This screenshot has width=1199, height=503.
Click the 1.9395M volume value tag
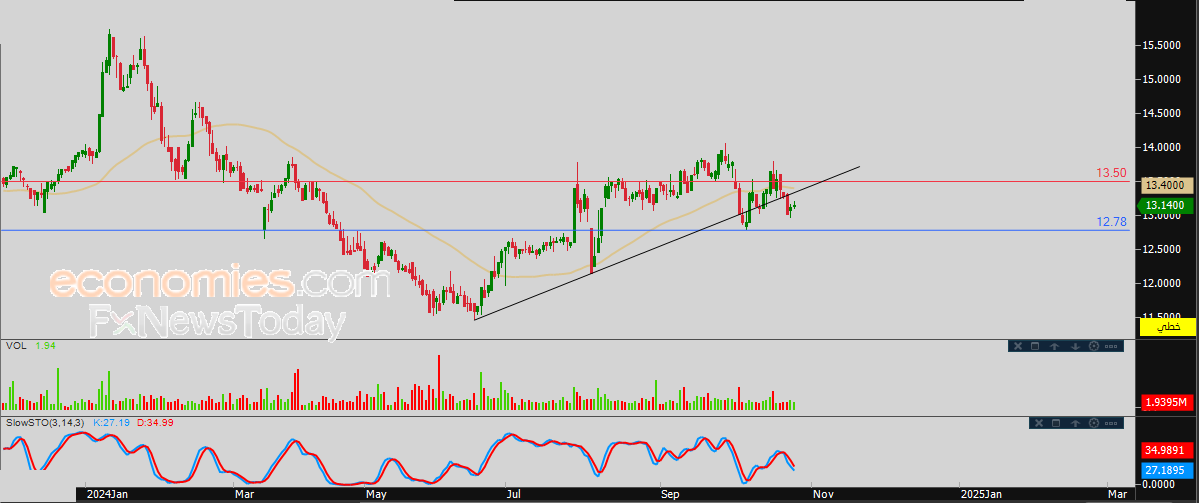click(x=1168, y=402)
